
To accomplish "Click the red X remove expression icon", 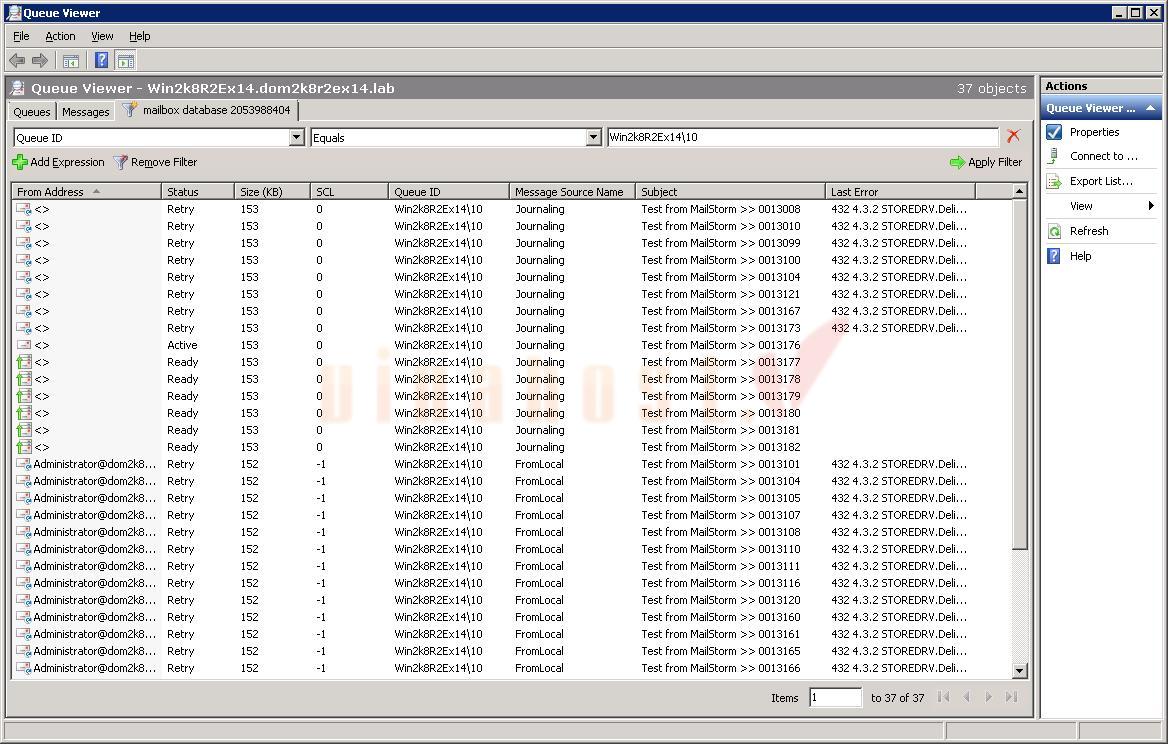I will click(1013, 136).
